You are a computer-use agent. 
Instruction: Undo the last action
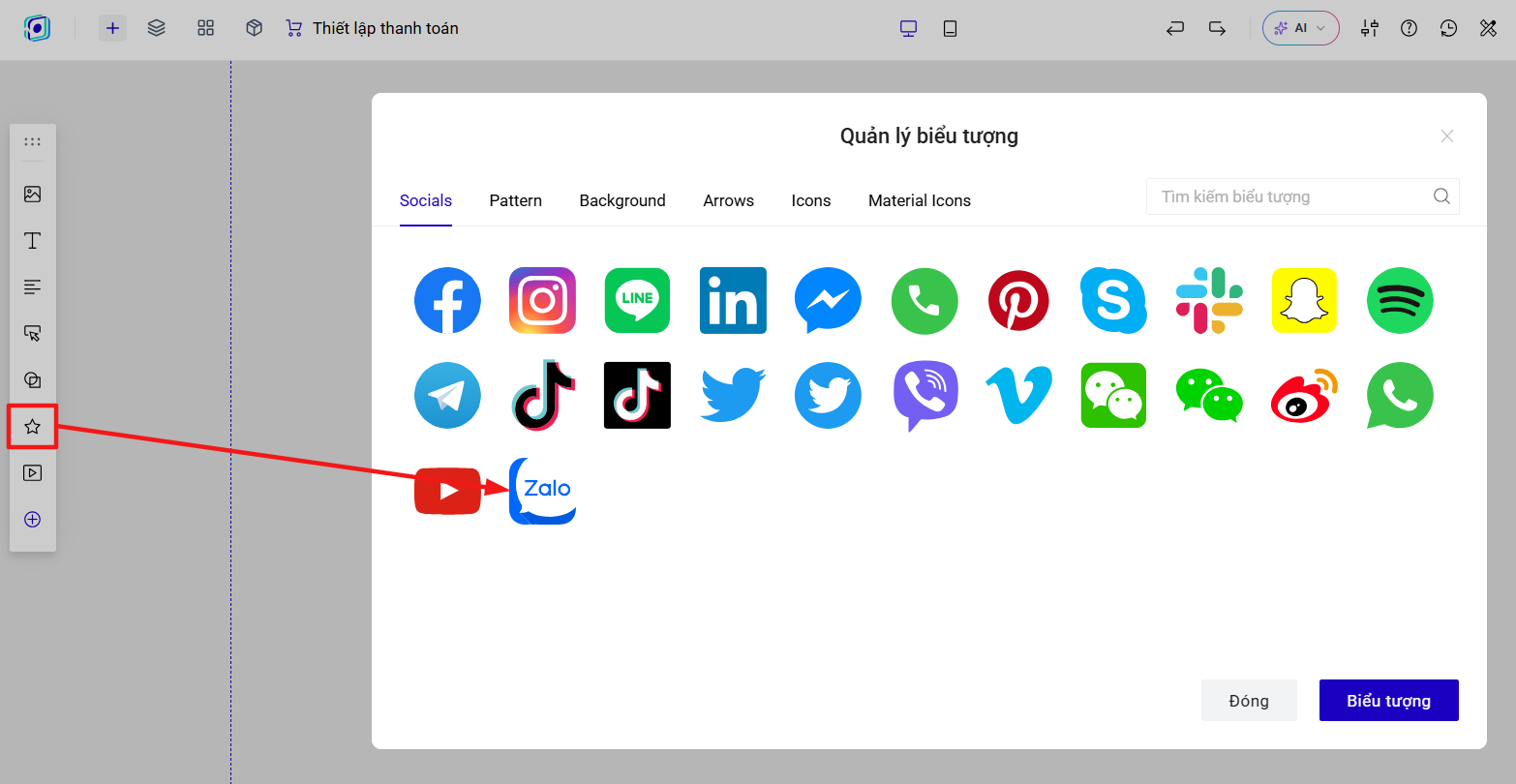pos(1175,28)
